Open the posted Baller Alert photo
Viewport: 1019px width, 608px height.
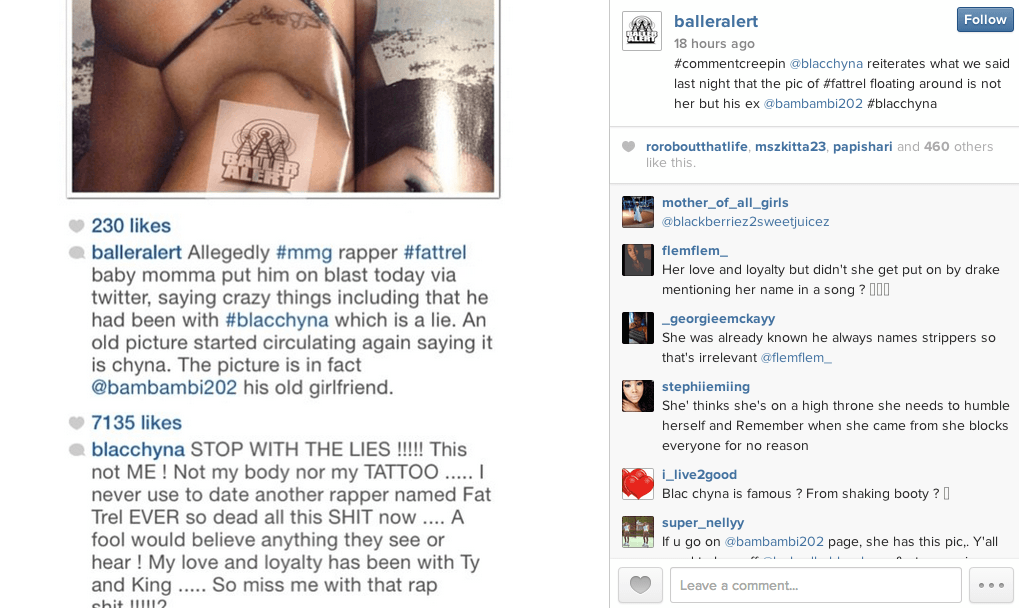[x=283, y=97]
